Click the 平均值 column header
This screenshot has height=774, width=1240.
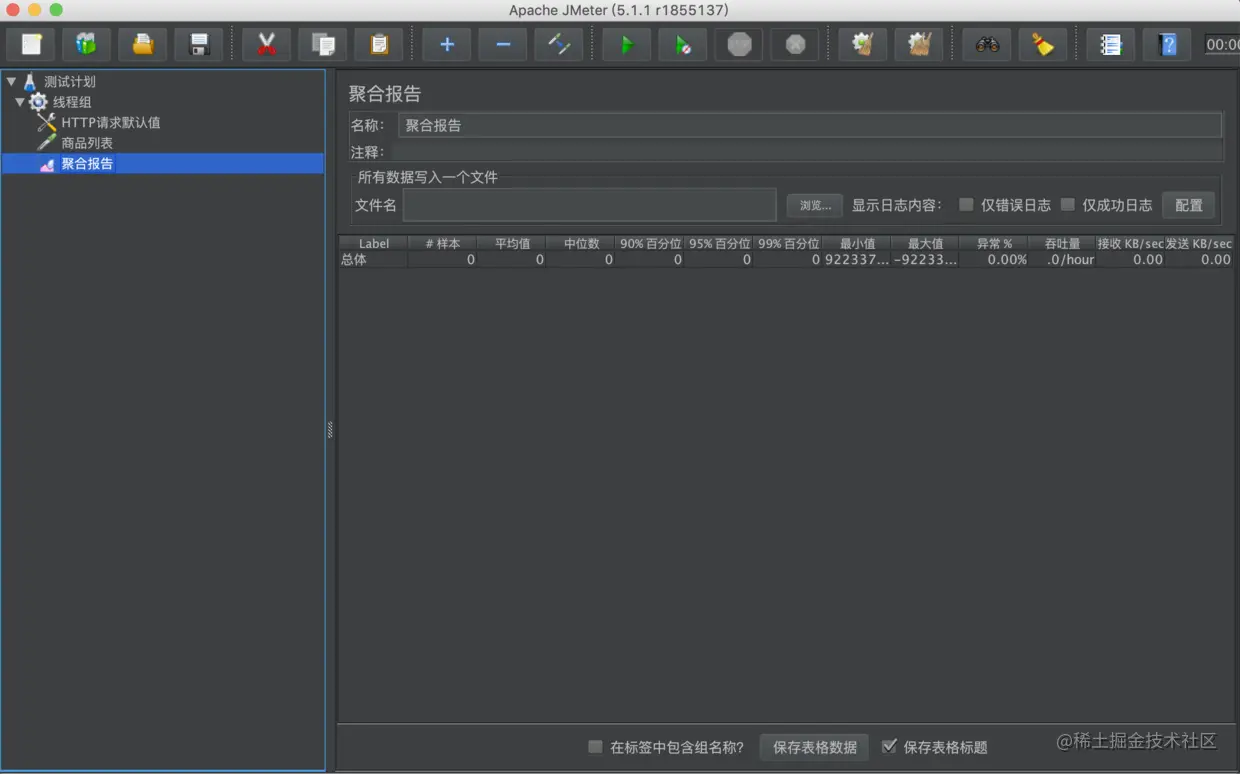[512, 243]
